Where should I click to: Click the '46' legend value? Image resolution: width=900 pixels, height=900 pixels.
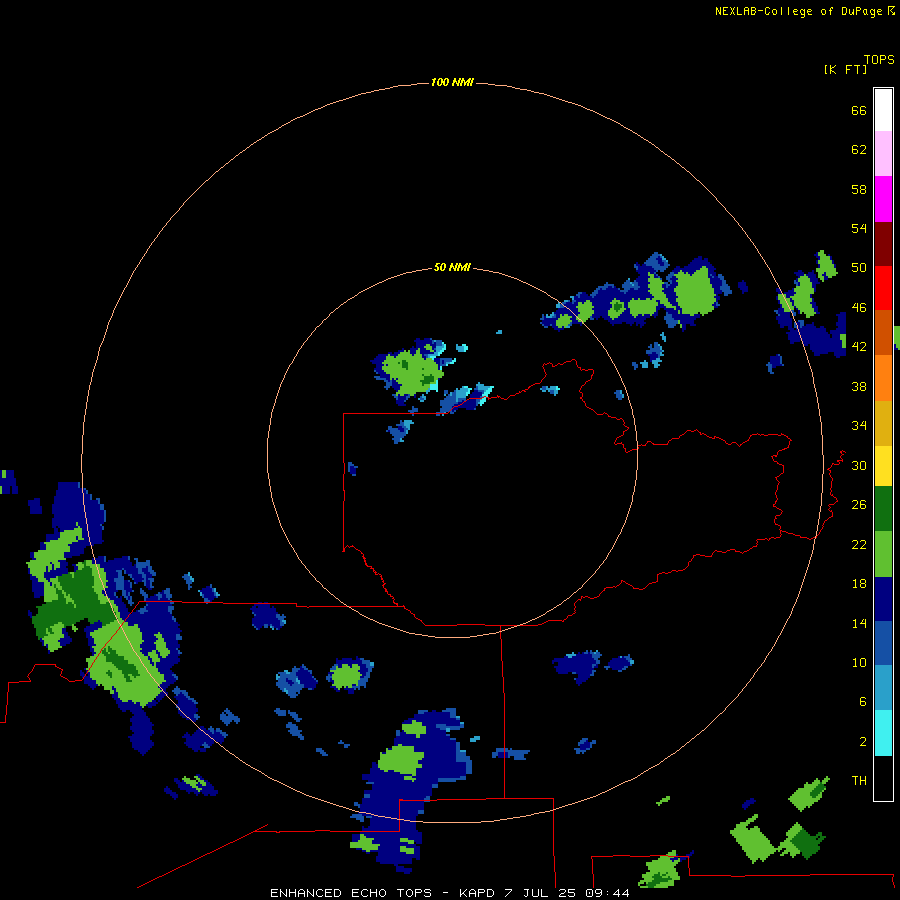pyautogui.click(x=859, y=308)
